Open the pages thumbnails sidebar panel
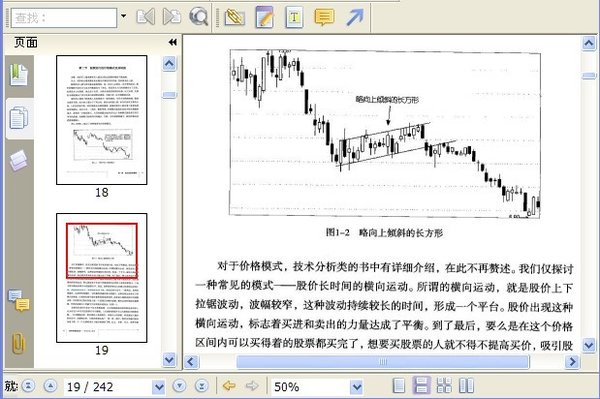The image size is (600, 399). click(19, 118)
